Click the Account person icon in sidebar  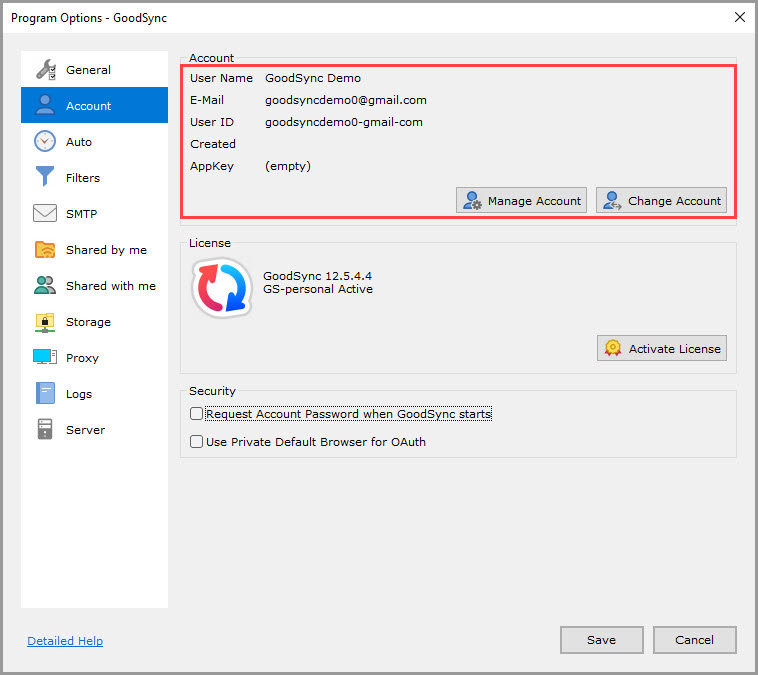pyautogui.click(x=45, y=105)
